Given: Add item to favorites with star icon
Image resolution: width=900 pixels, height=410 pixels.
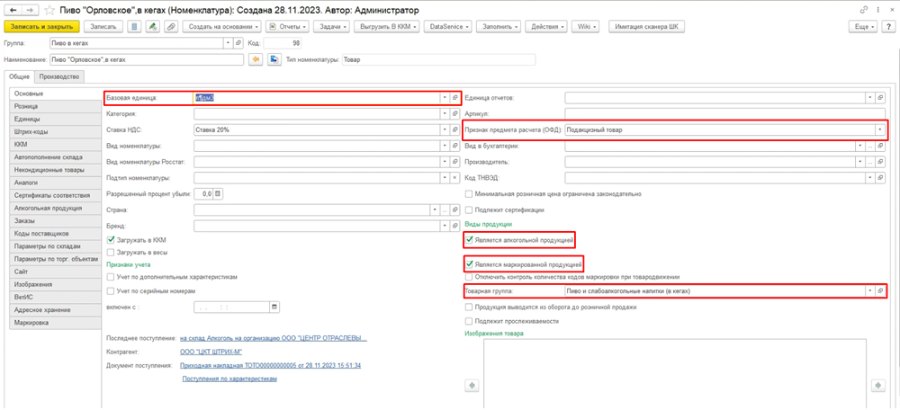Looking at the screenshot, I should pos(50,10).
